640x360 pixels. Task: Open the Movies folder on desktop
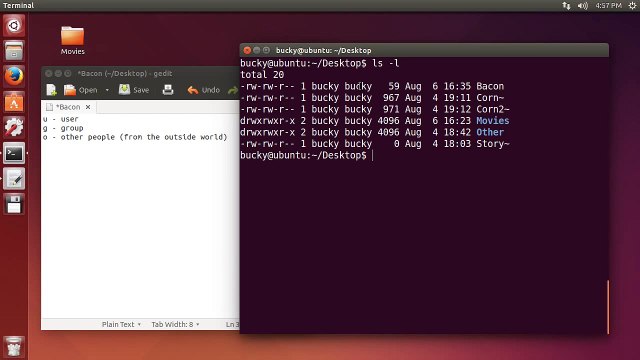point(73,40)
